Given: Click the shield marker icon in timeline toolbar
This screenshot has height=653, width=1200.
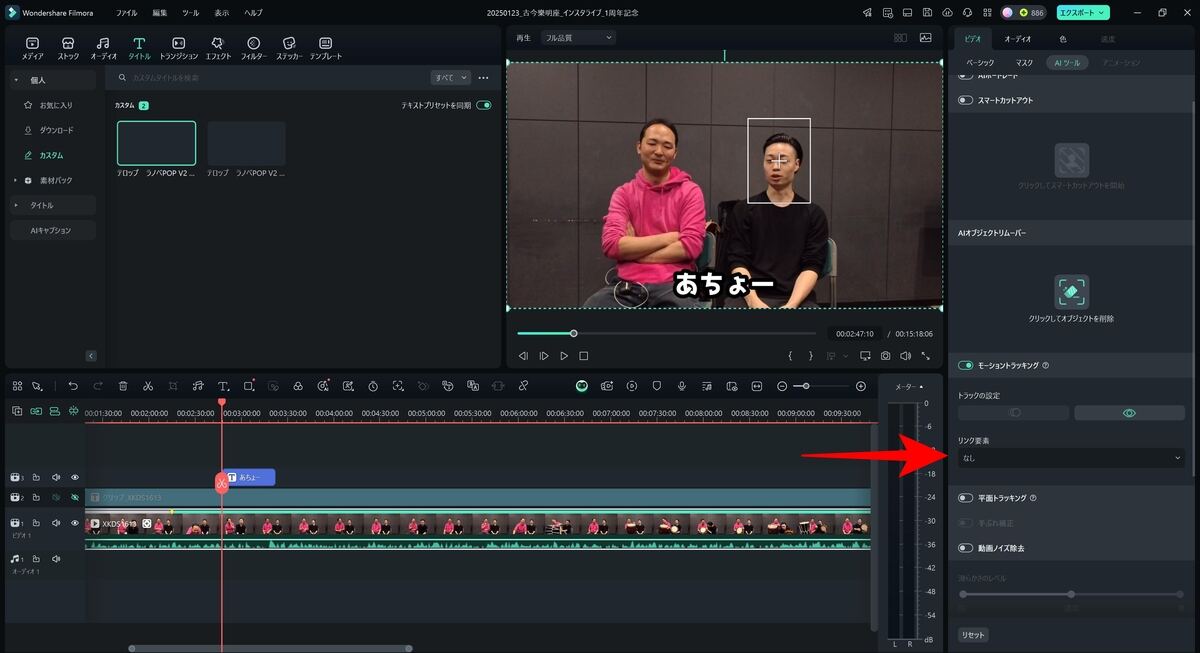Looking at the screenshot, I should coord(657,386).
